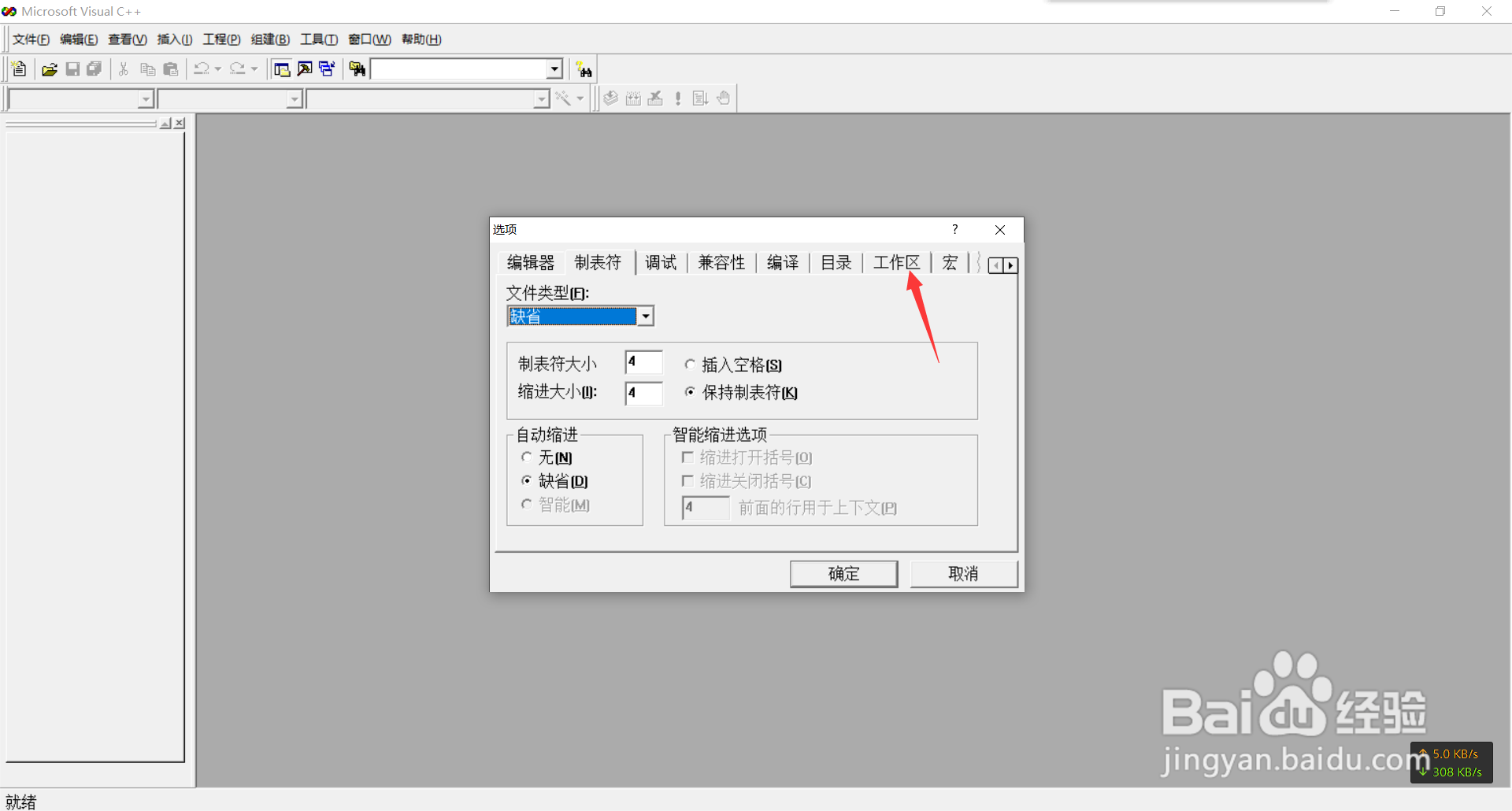Click the Copy icon
The height and width of the screenshot is (811, 1512).
click(147, 69)
